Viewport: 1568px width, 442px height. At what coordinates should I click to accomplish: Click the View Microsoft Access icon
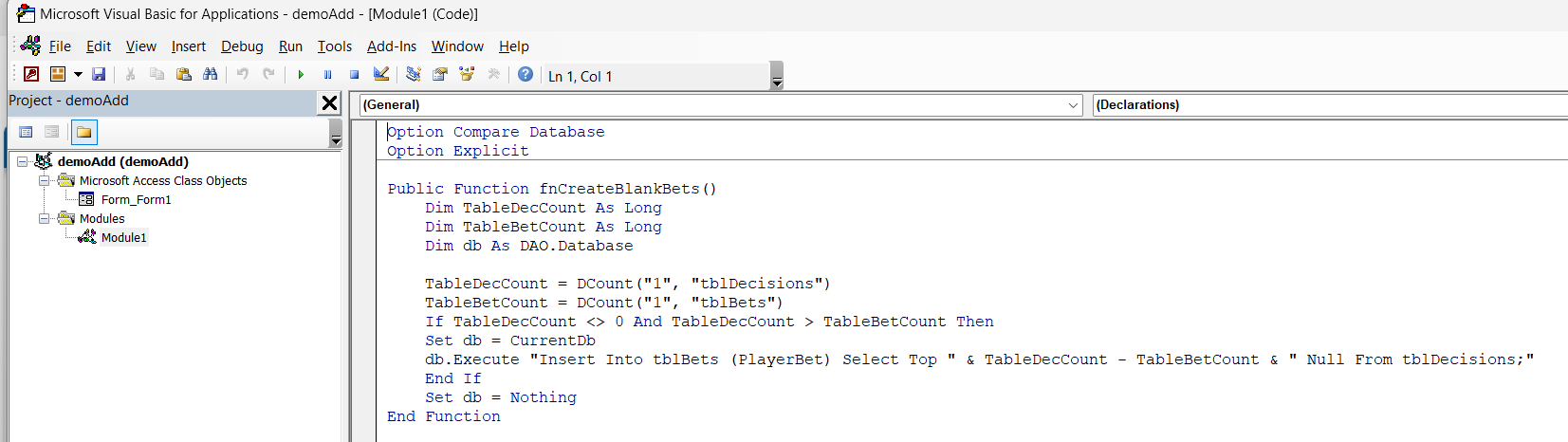31,74
